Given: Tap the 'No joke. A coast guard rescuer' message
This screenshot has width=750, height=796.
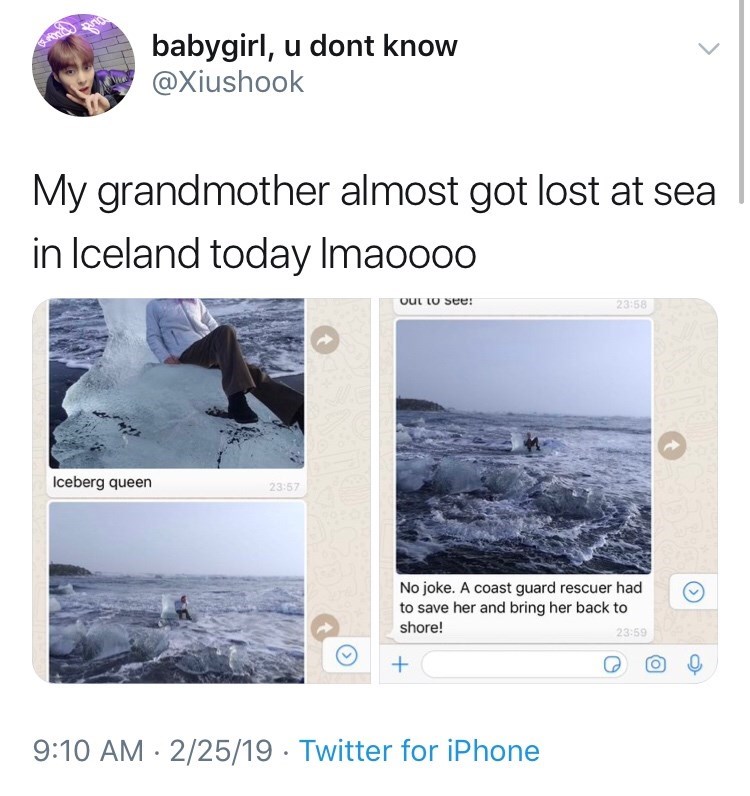Looking at the screenshot, I should click(522, 608).
